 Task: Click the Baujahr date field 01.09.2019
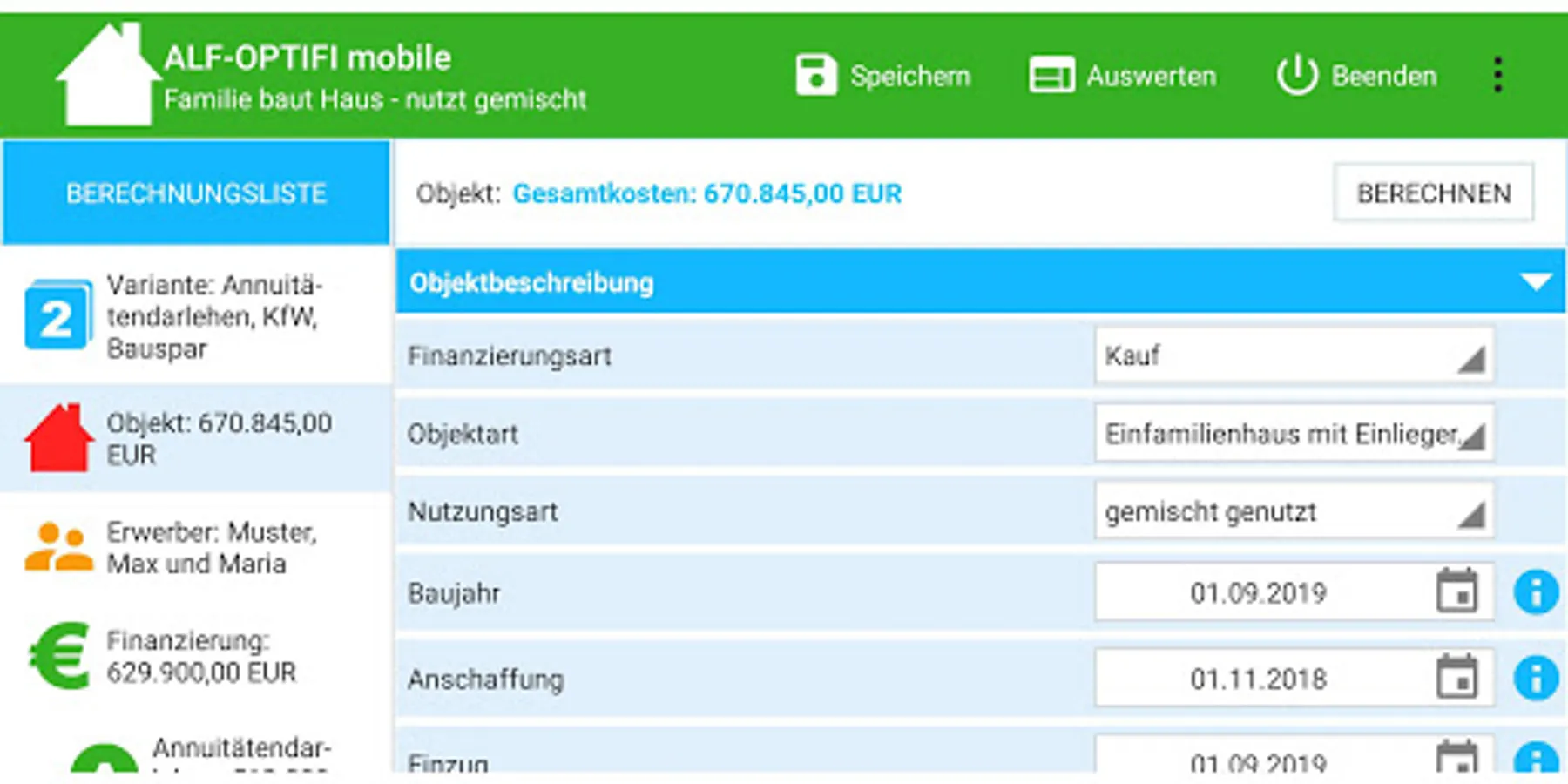coord(1294,591)
